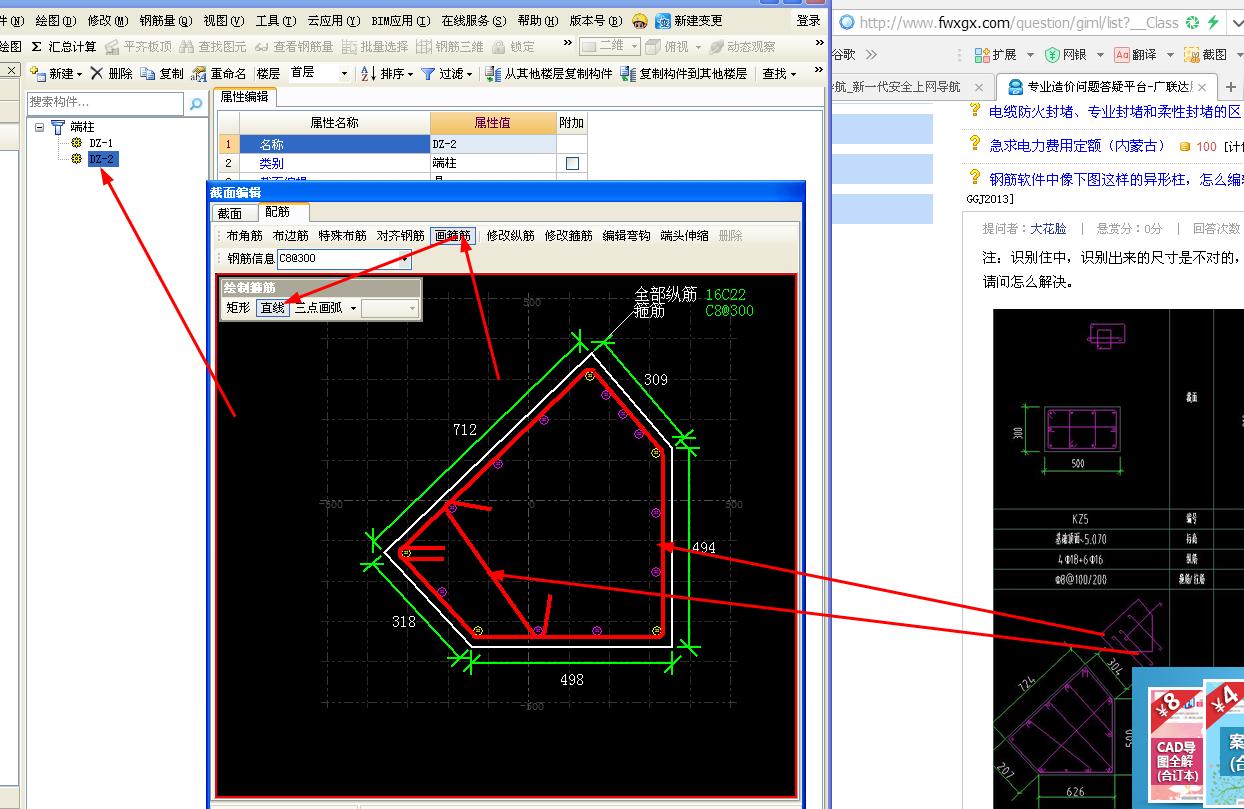This screenshot has width=1244, height=809.
Task: Click the 新建变更 icon
Action: pos(663,21)
